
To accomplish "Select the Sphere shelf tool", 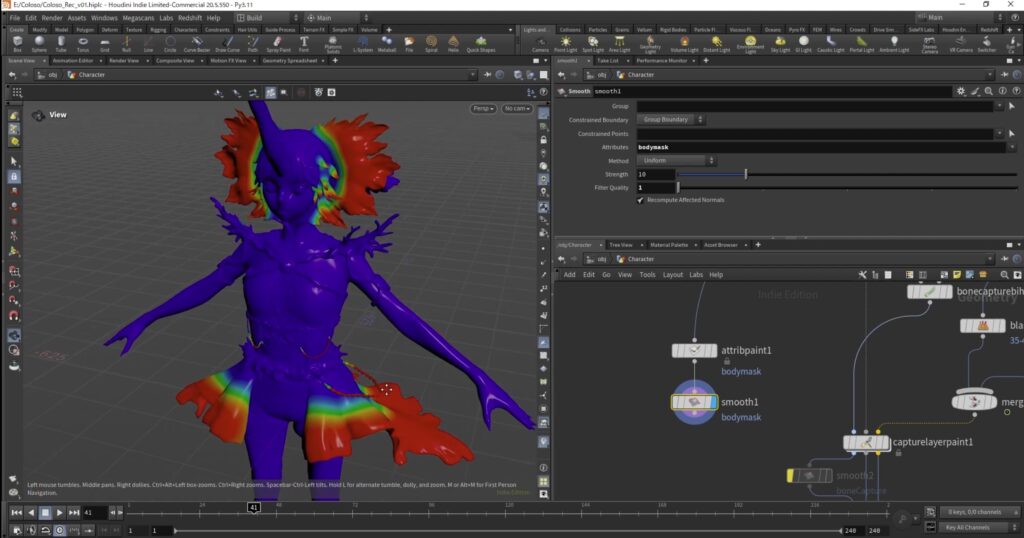I will (38, 43).
